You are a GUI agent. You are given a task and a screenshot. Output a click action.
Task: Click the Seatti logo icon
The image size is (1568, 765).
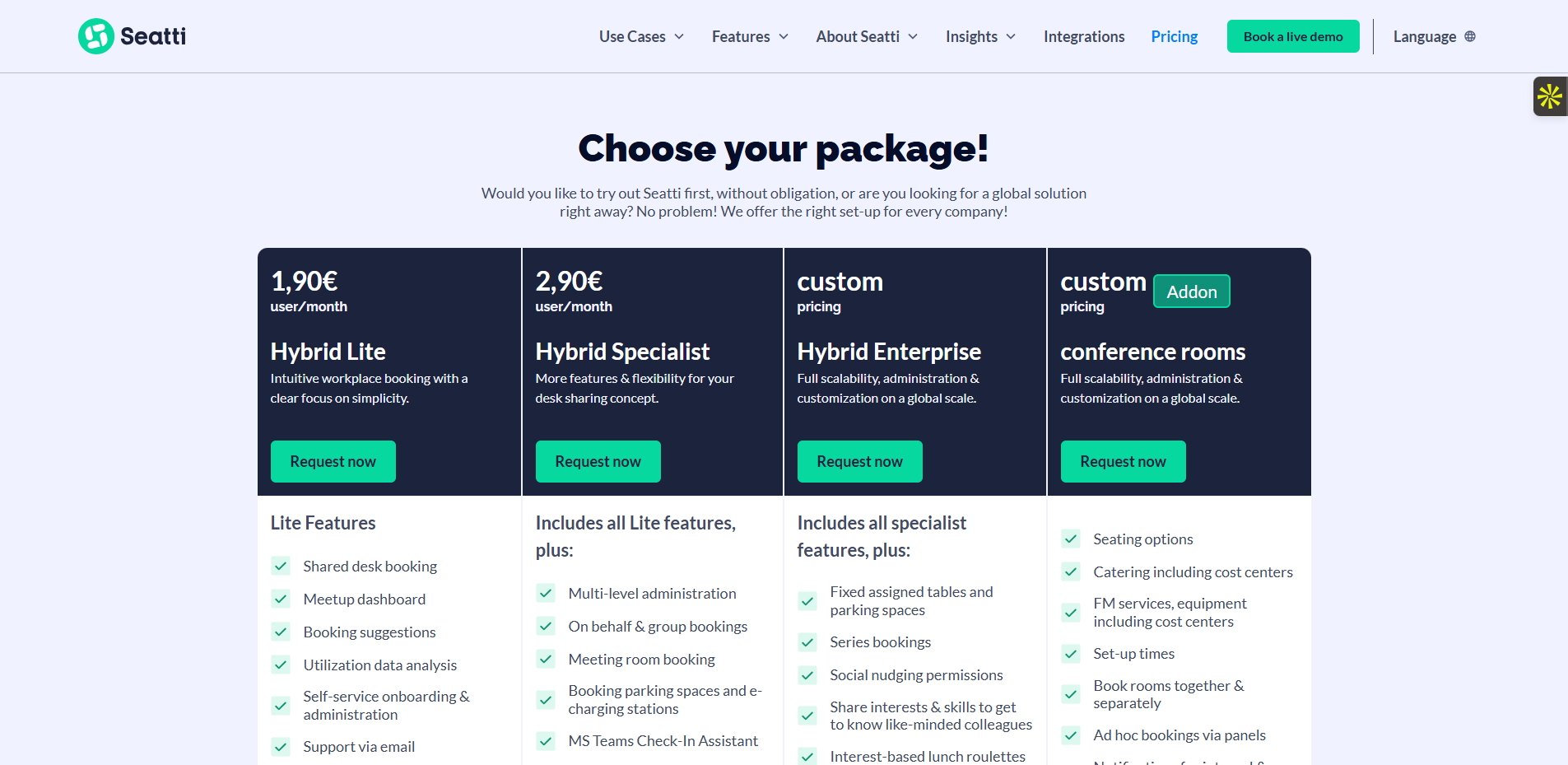click(x=96, y=36)
